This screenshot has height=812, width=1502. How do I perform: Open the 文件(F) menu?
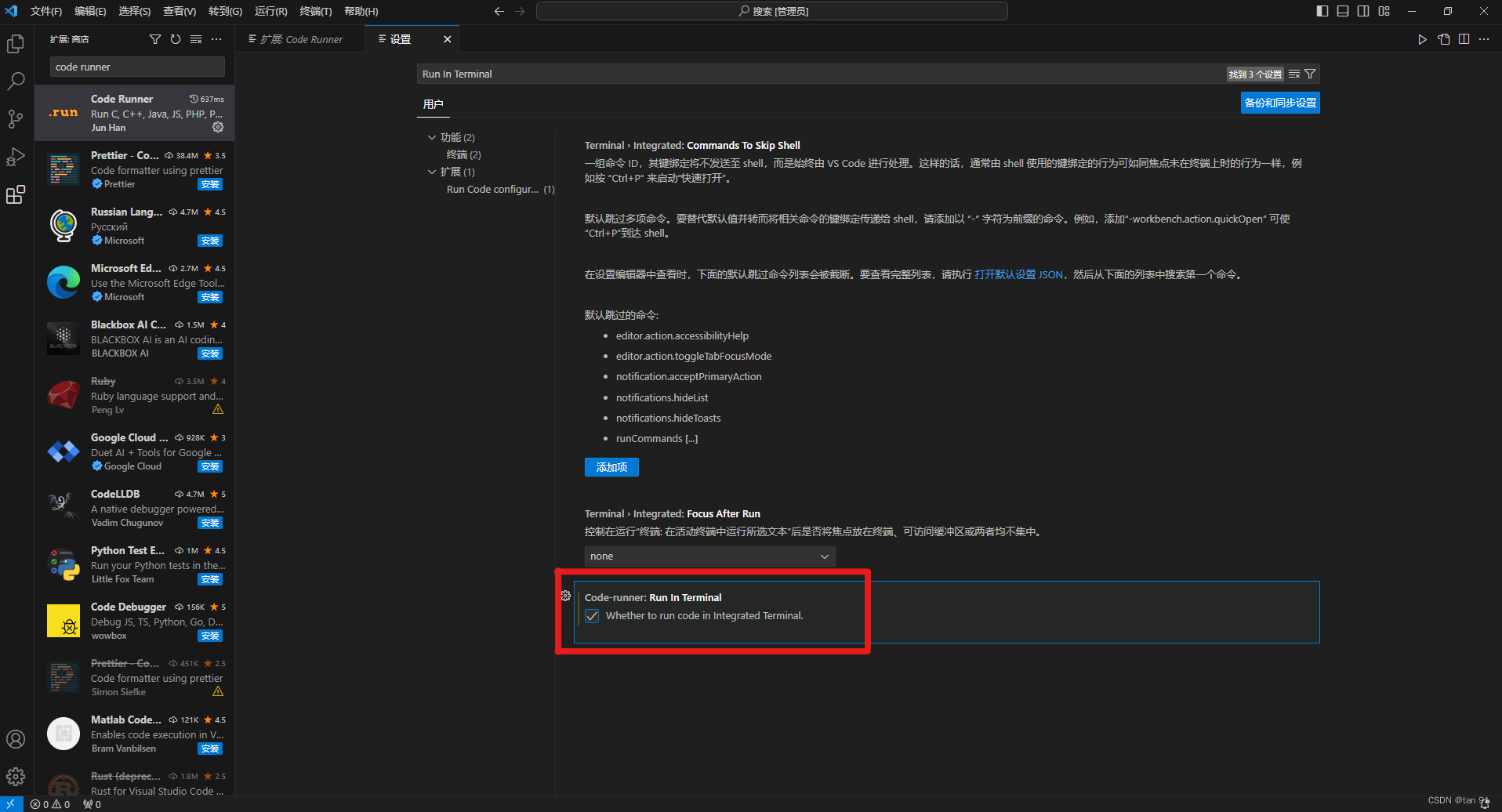[x=45, y=11]
